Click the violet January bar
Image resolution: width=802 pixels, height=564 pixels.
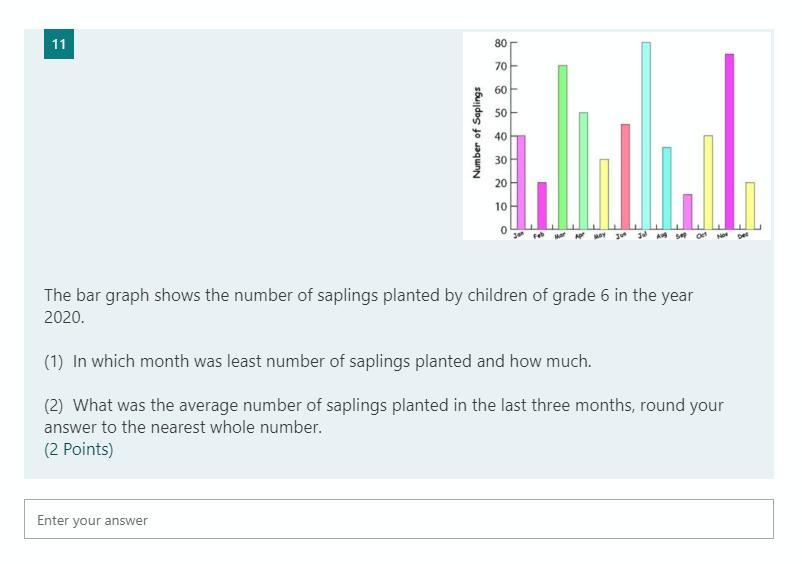click(521, 182)
